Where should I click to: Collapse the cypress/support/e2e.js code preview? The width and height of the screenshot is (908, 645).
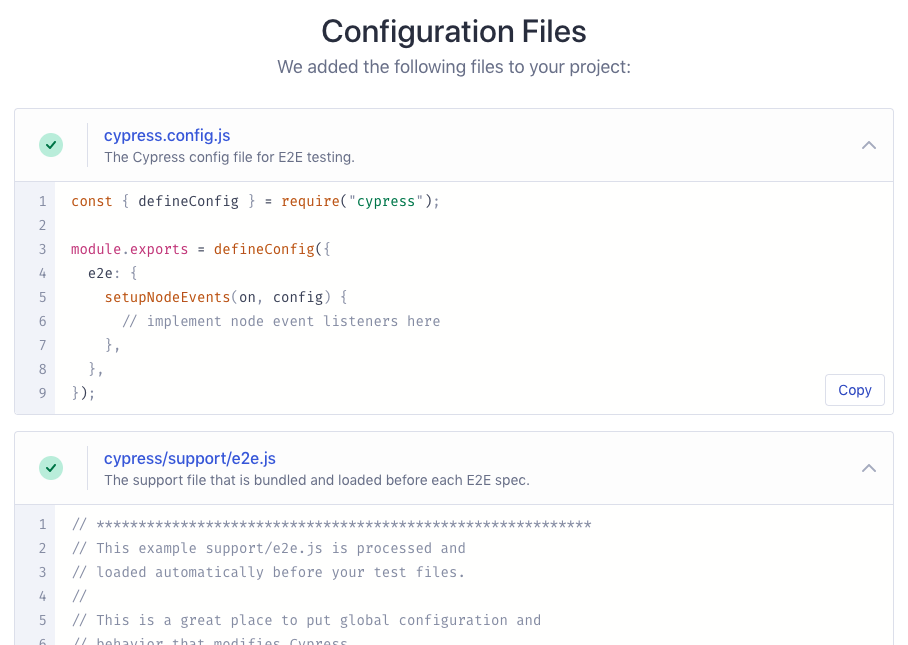point(869,467)
